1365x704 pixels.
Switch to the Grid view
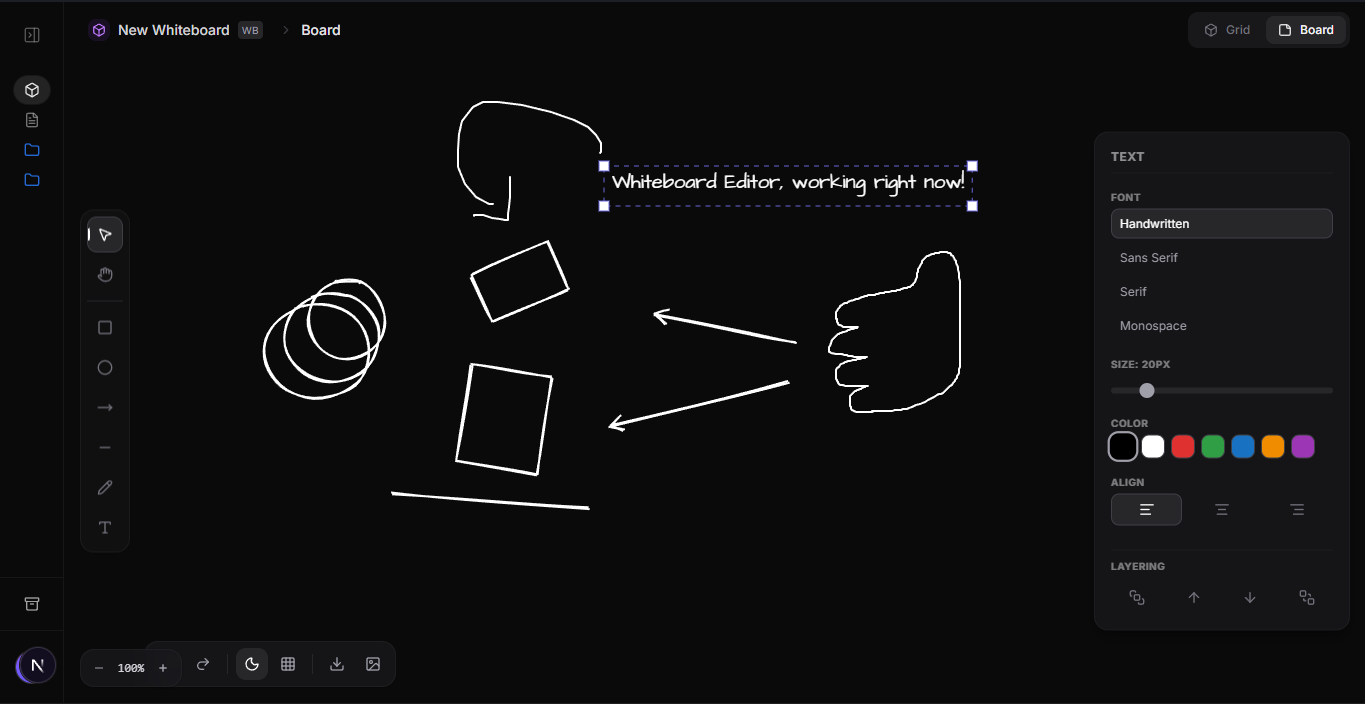click(1227, 29)
